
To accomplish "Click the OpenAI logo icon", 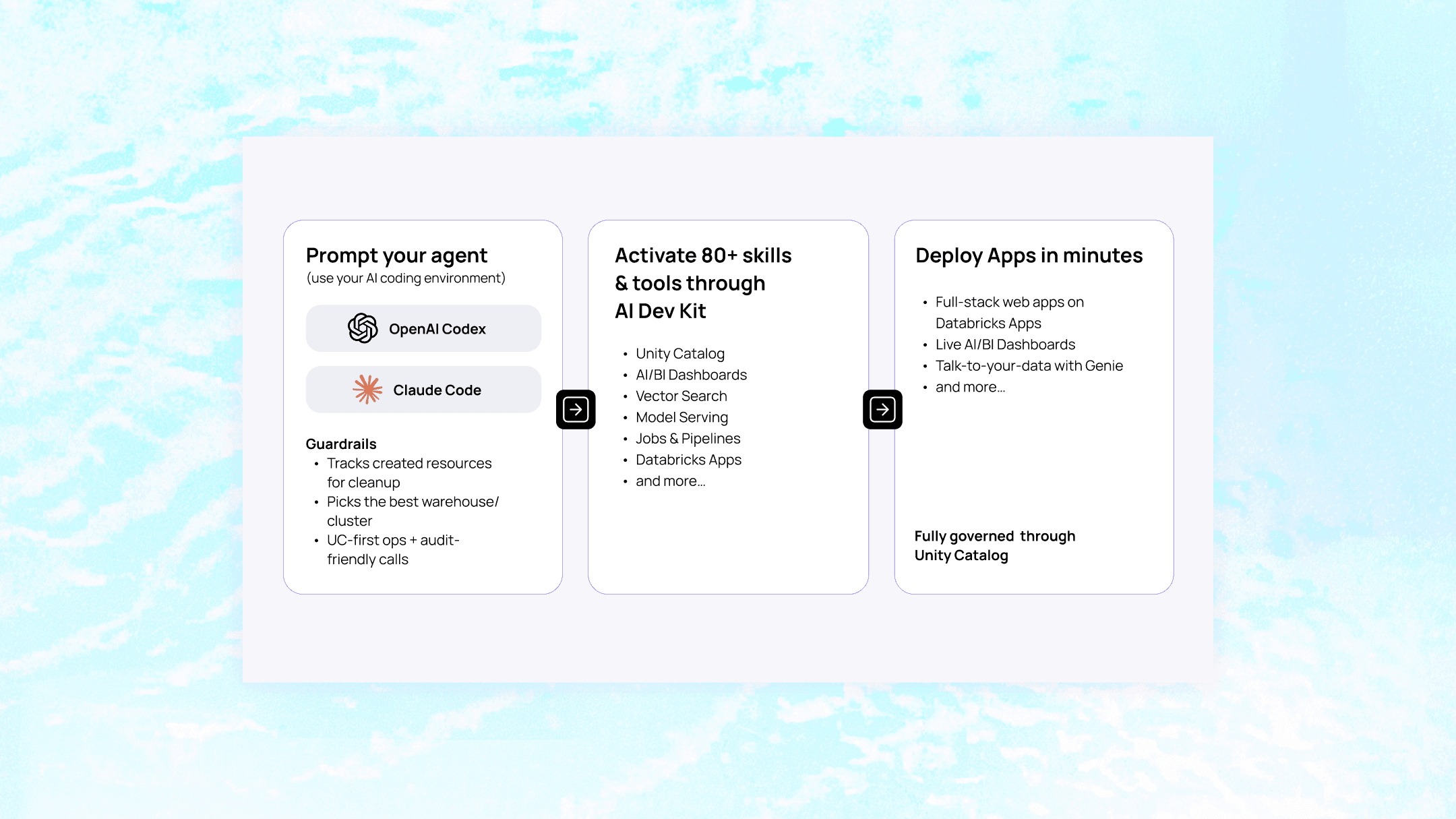I will [x=363, y=328].
